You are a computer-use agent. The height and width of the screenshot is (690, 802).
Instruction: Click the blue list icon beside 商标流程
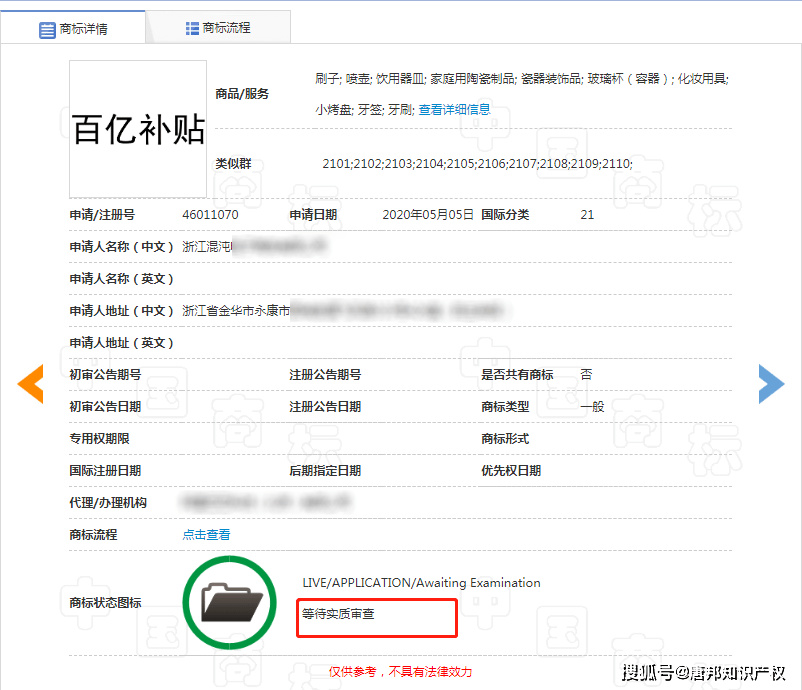[192, 28]
